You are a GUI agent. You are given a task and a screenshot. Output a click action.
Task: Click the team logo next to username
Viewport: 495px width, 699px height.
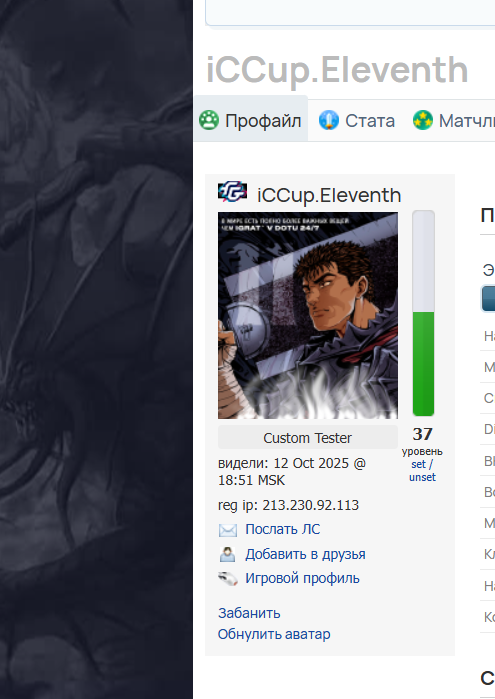click(232, 192)
